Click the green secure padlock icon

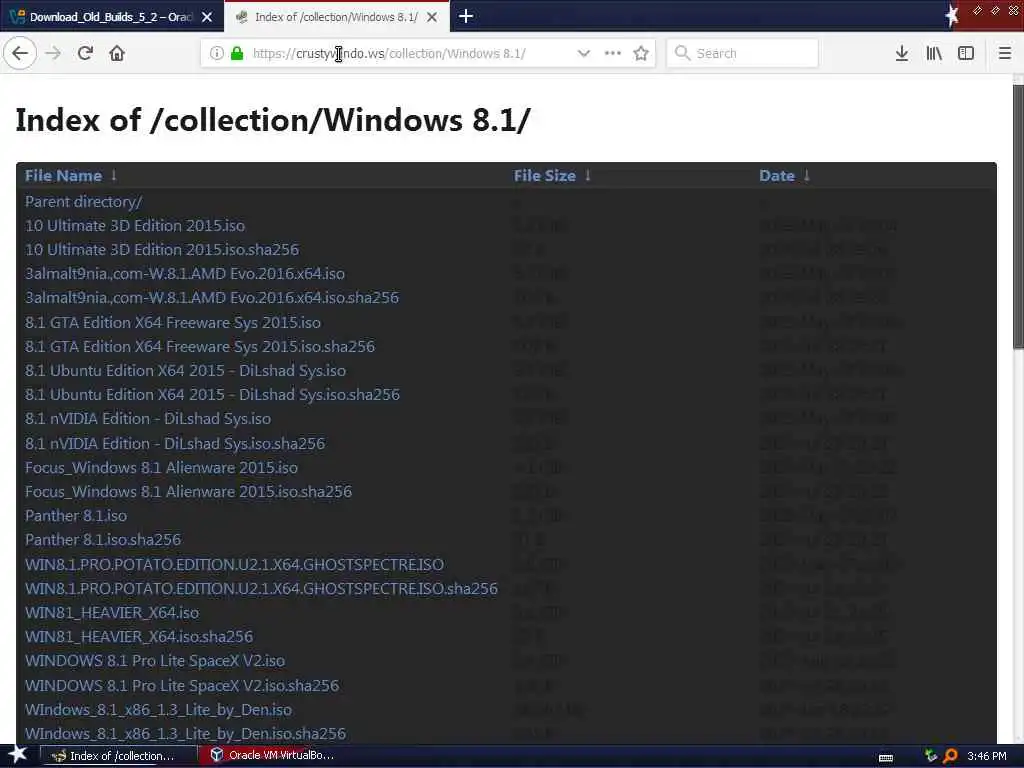tap(237, 53)
